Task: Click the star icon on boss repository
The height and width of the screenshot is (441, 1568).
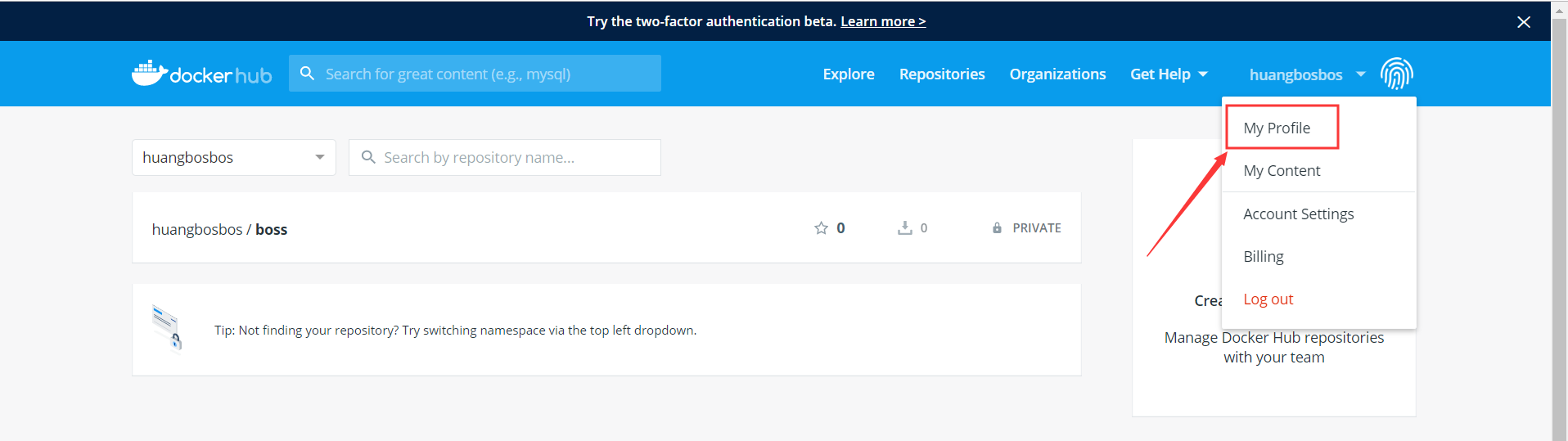Action: pyautogui.click(x=821, y=228)
